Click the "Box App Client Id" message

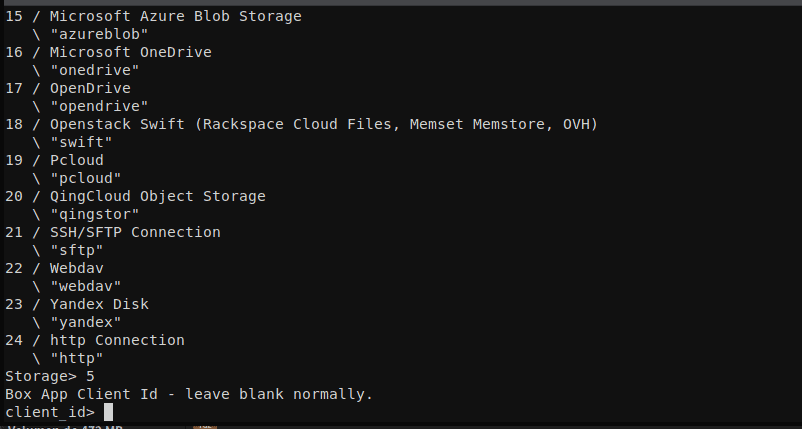pyautogui.click(x=189, y=394)
